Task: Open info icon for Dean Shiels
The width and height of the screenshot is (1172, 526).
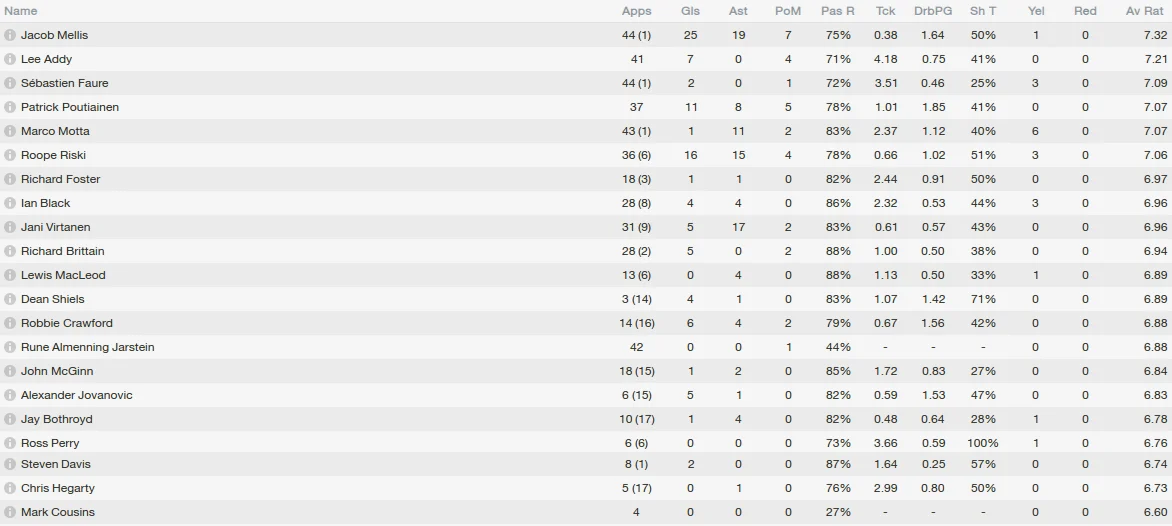Action: click(10, 299)
